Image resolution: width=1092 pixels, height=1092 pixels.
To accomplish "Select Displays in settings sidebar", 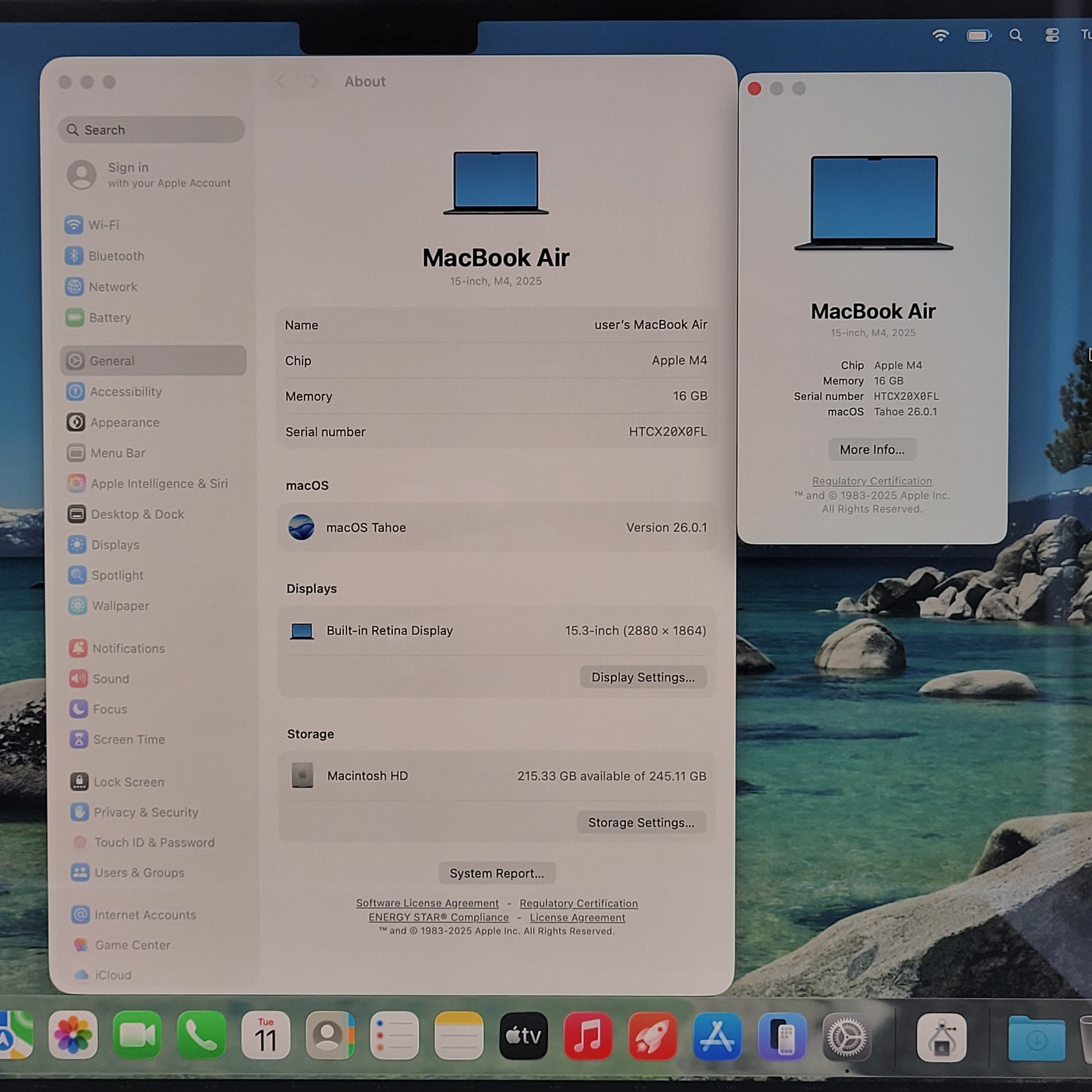I will (x=114, y=545).
